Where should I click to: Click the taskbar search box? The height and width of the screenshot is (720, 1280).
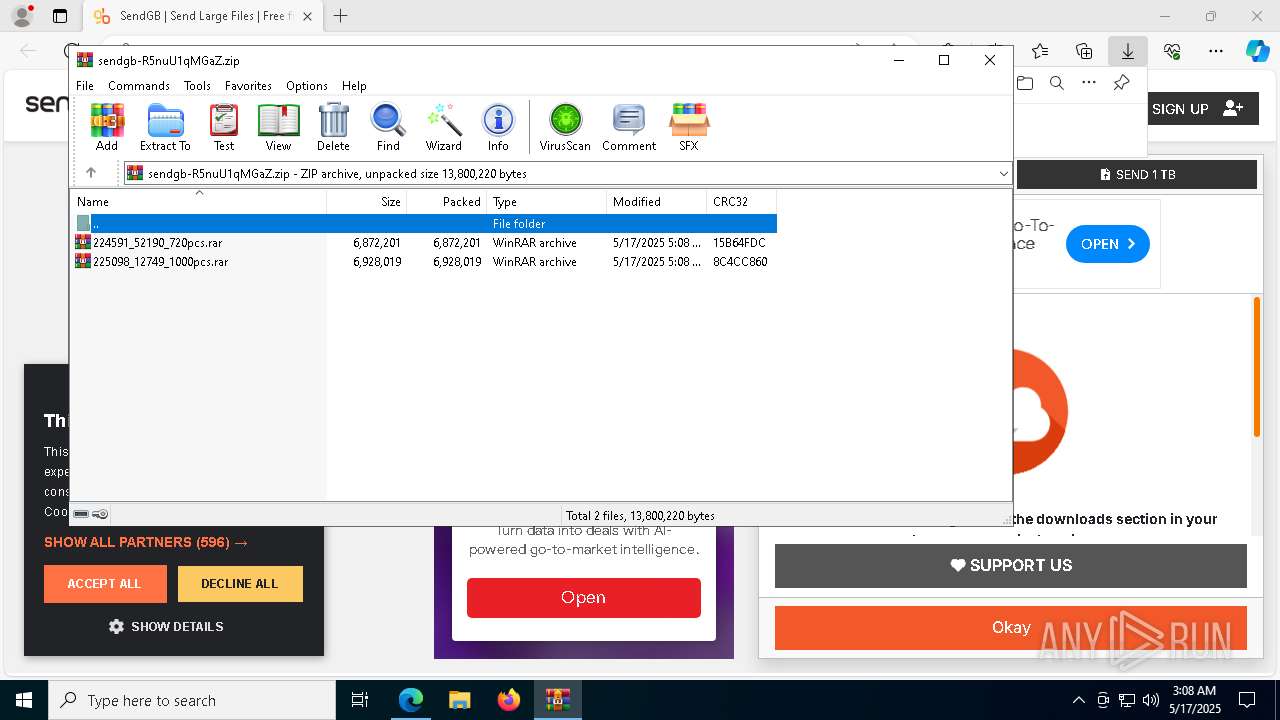(x=192, y=700)
